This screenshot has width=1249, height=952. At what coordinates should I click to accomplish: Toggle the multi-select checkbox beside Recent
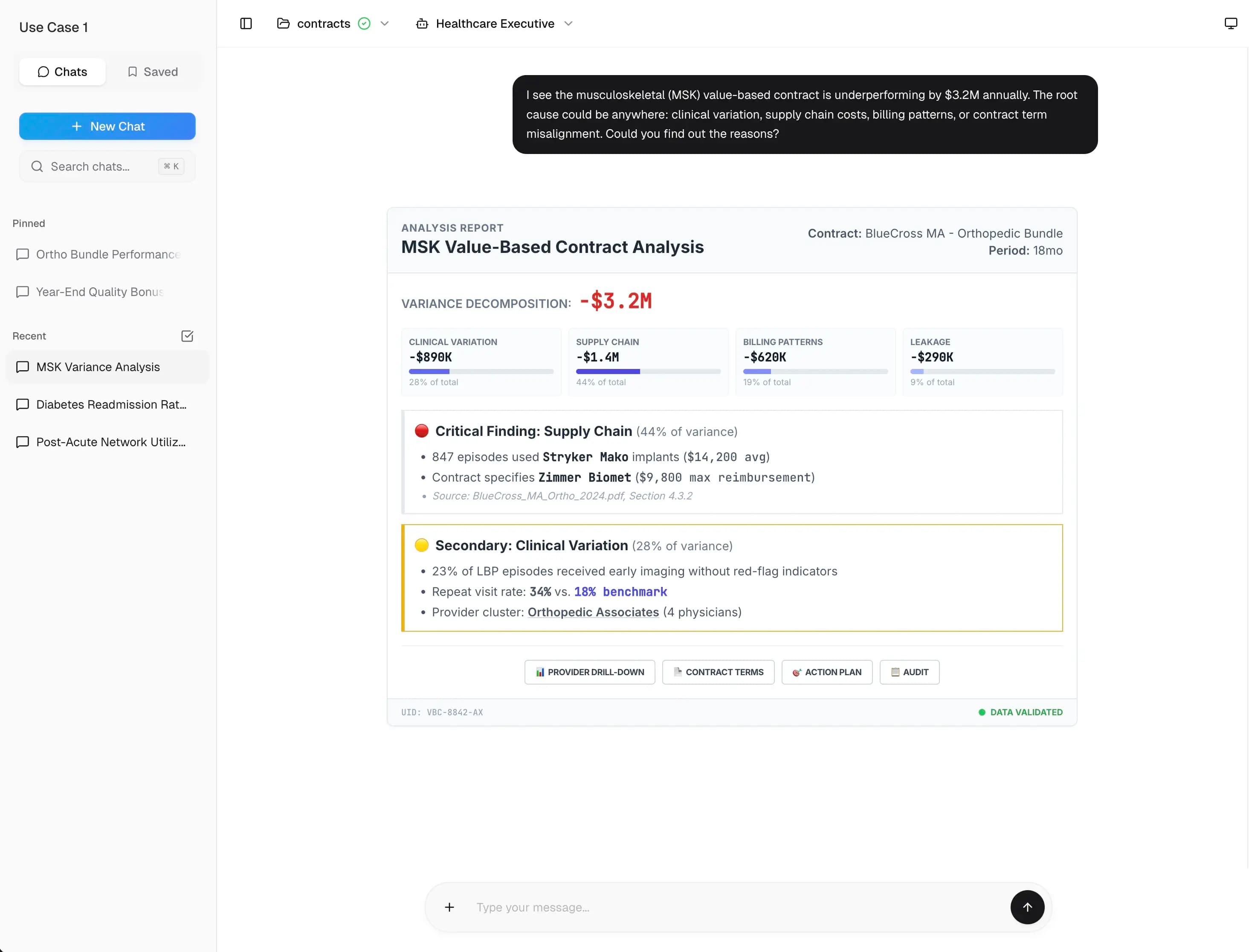click(x=187, y=336)
